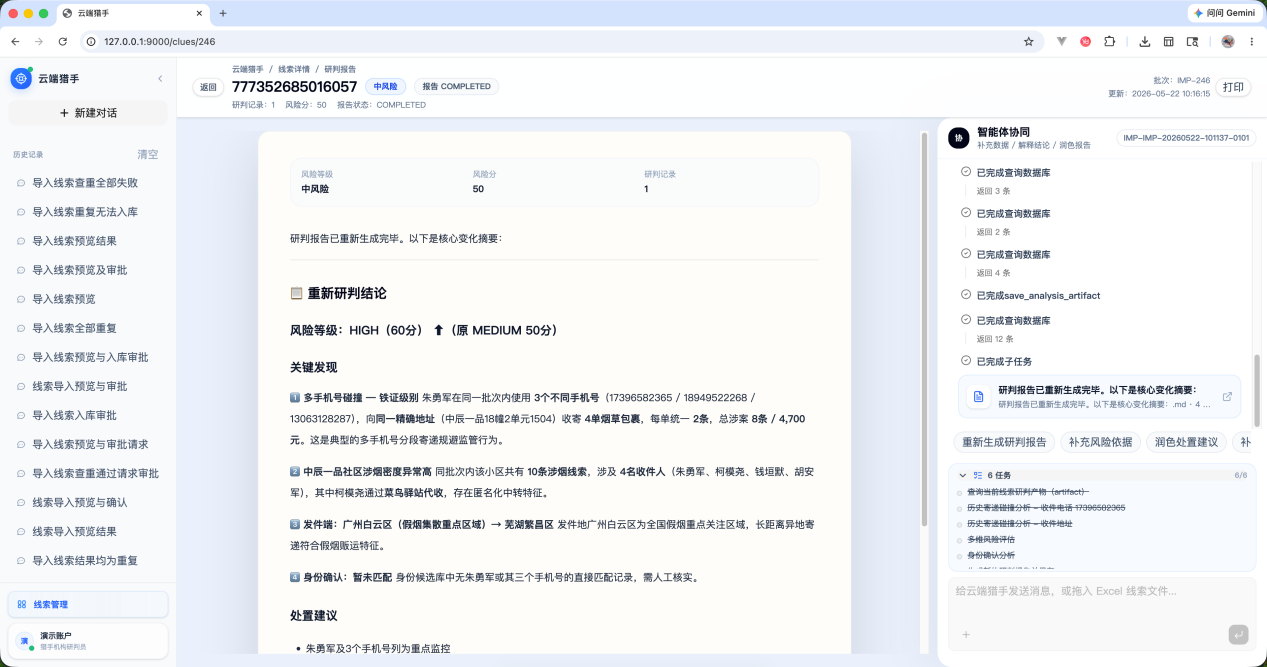This screenshot has height=667, width=1267.
Task: Open 线索管理 in the sidebar
Action: coord(88,604)
